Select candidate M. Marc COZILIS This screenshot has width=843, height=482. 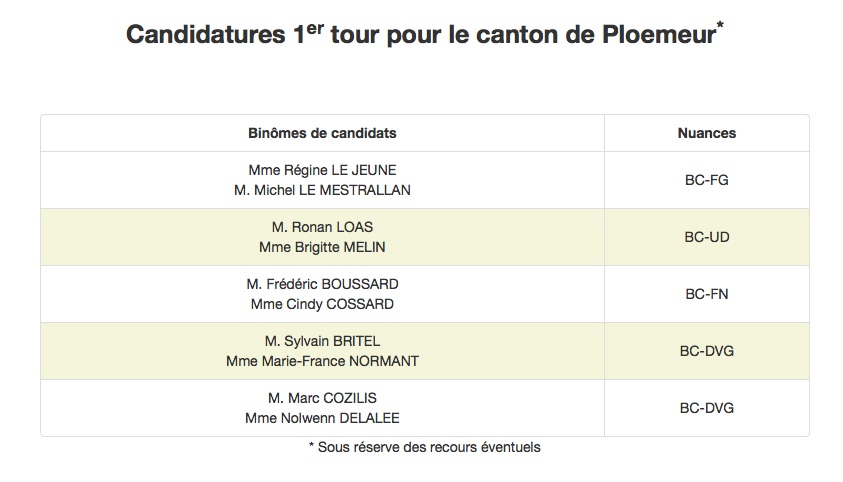tap(322, 398)
